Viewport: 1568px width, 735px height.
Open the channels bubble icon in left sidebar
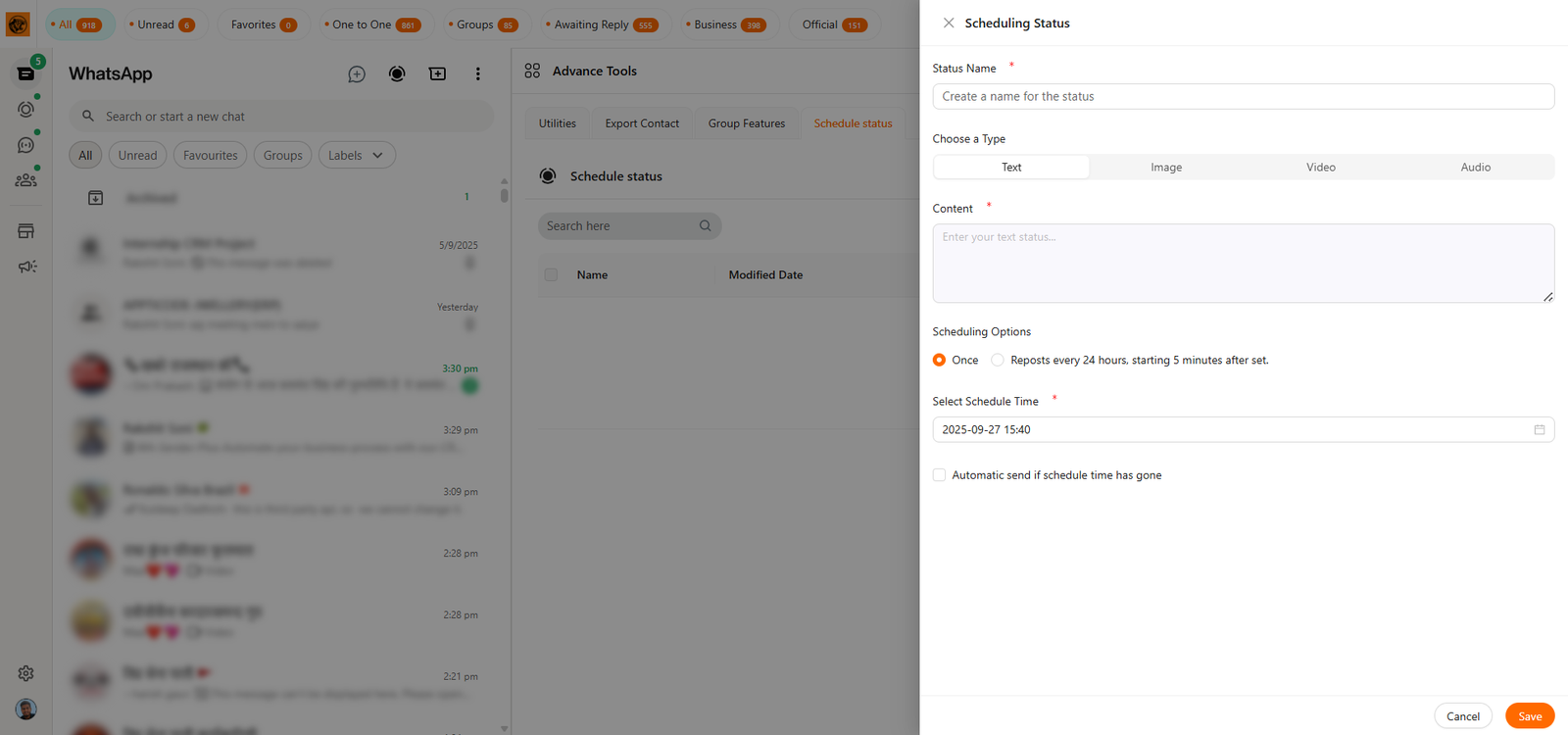point(26,145)
